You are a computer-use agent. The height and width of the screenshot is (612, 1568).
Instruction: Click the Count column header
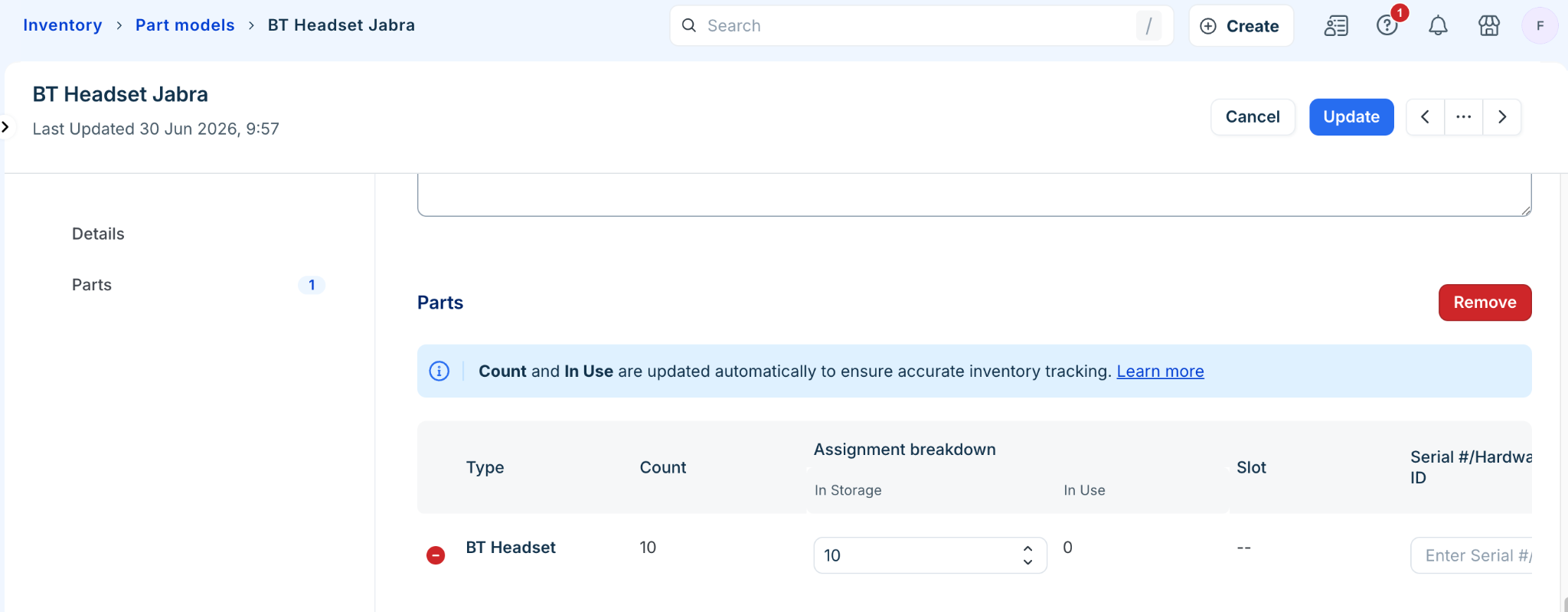(663, 467)
